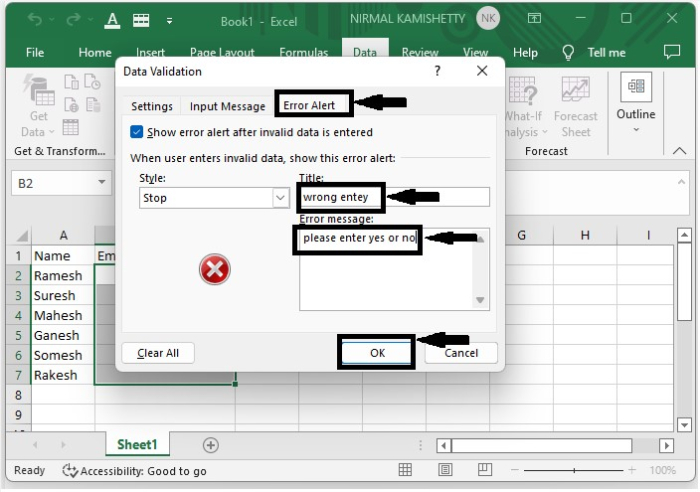
Task: Switch to Normal view icon in the status bar
Action: [405, 470]
